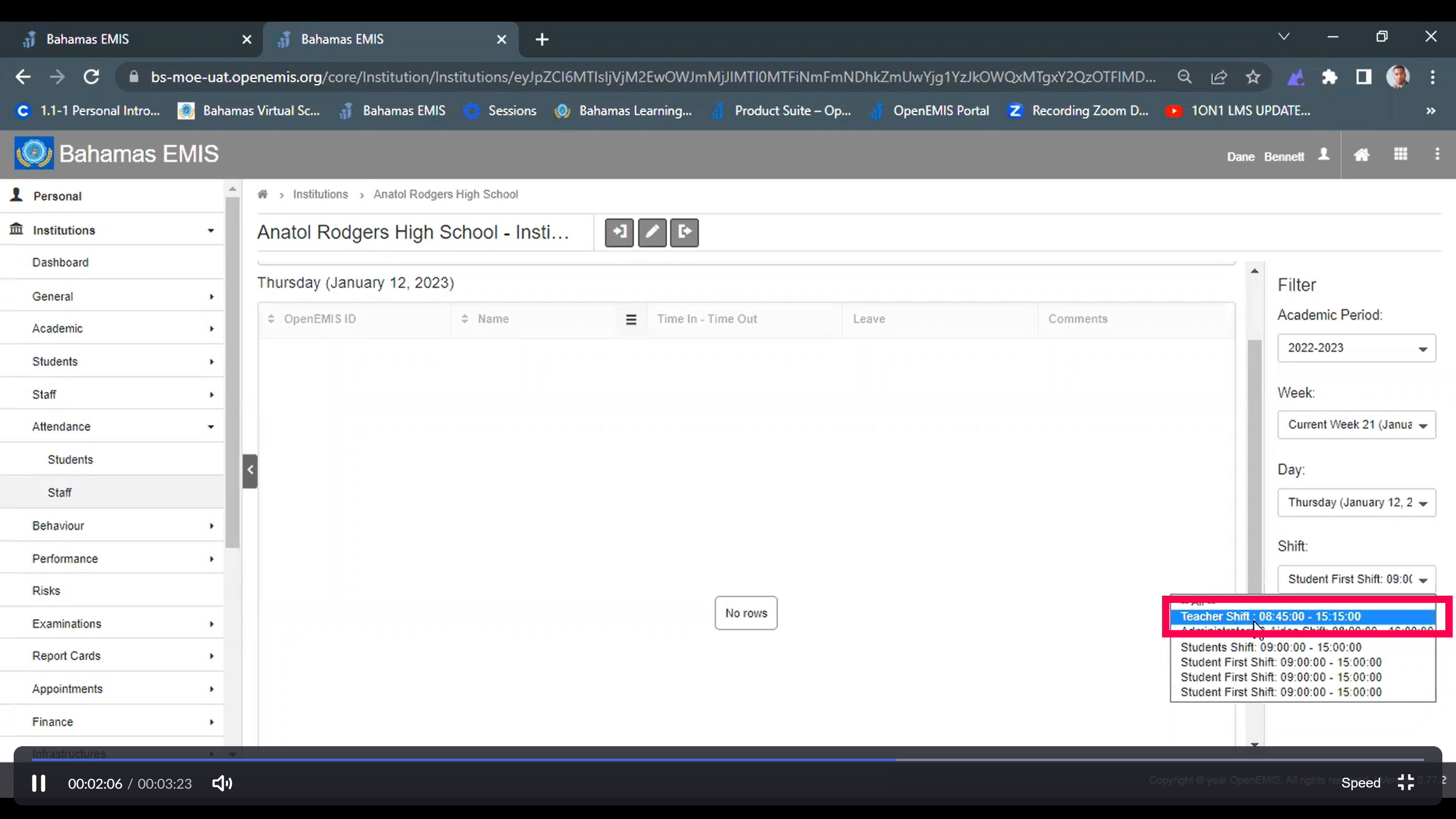Expand the Performance sidebar section
Viewport: 1456px width, 819px height.
click(x=112, y=559)
